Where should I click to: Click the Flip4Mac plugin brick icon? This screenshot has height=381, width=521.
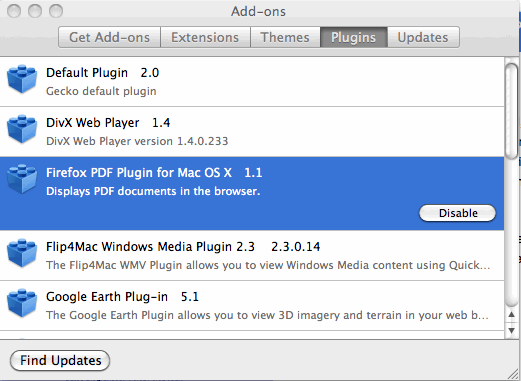pos(22,253)
